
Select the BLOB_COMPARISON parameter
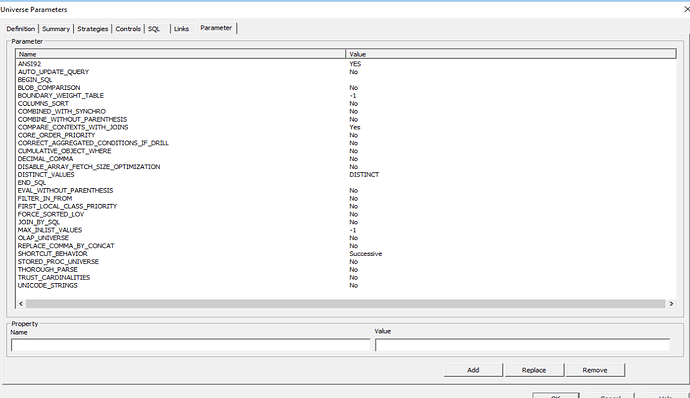coord(49,88)
